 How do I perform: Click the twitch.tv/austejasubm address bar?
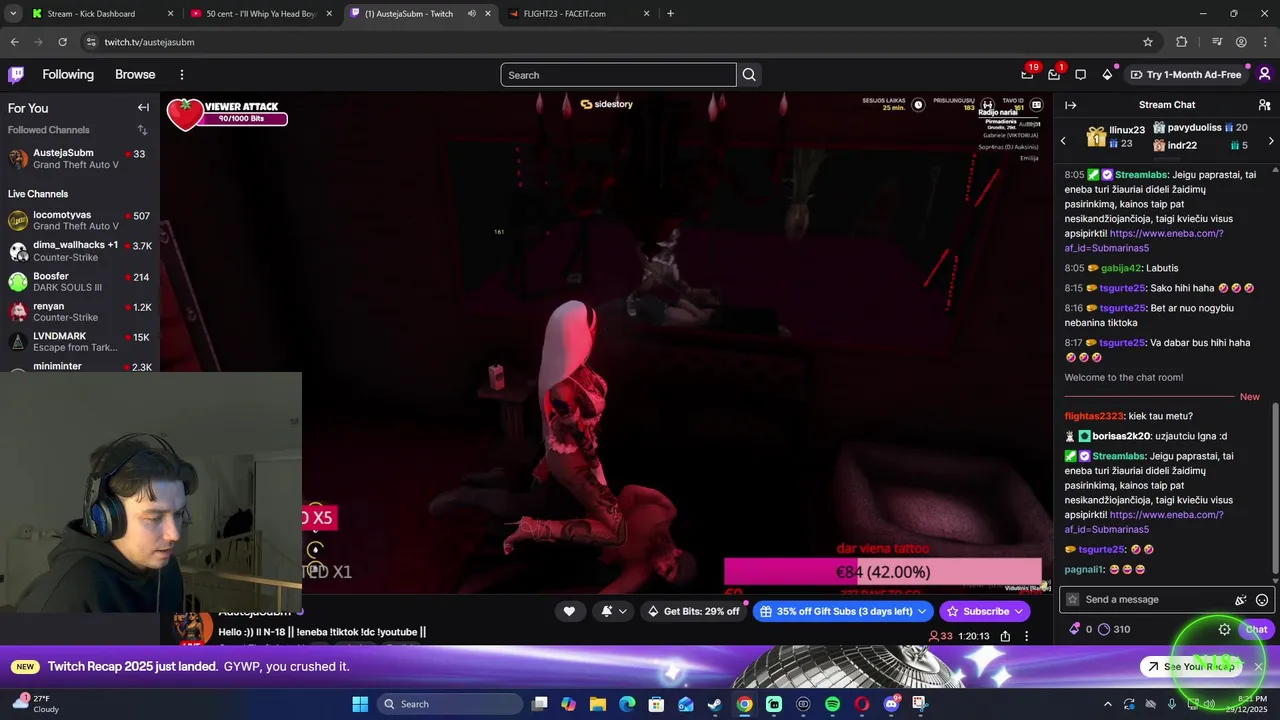tap(620, 42)
